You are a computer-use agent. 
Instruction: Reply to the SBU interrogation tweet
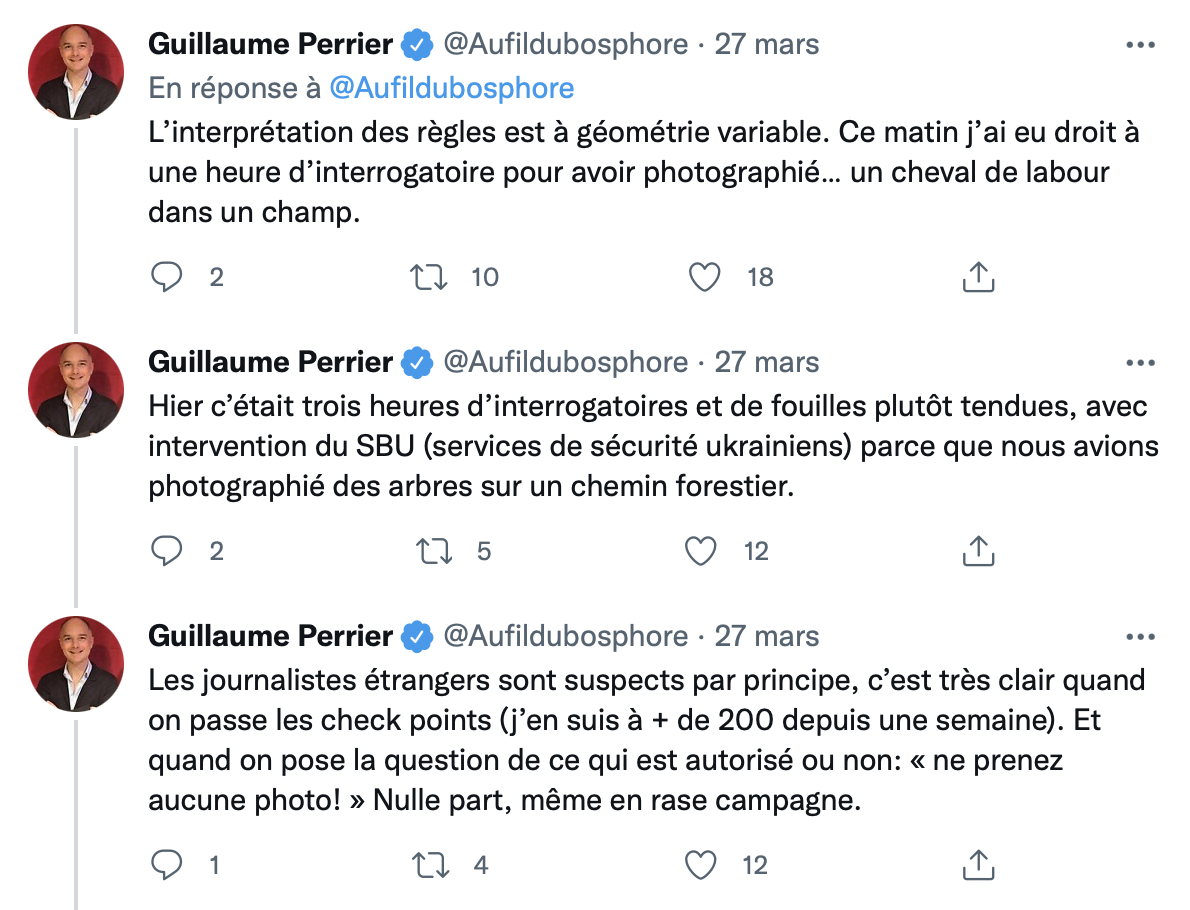tap(166, 551)
